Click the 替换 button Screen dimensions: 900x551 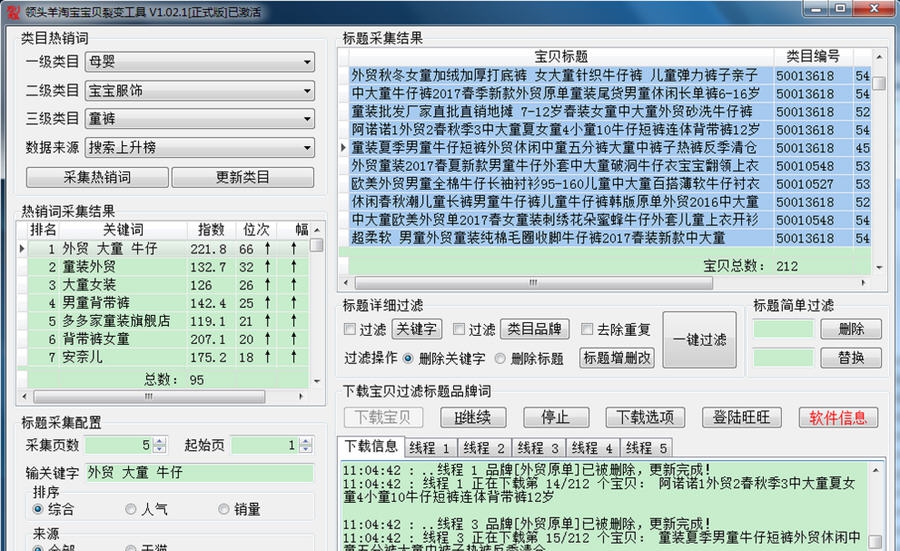pos(851,358)
